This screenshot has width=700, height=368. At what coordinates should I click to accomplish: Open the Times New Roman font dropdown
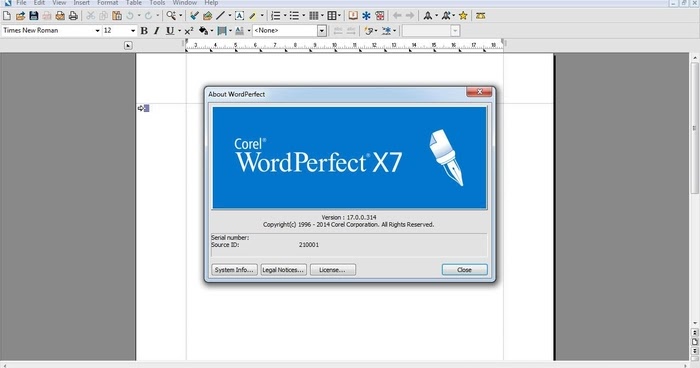97,31
